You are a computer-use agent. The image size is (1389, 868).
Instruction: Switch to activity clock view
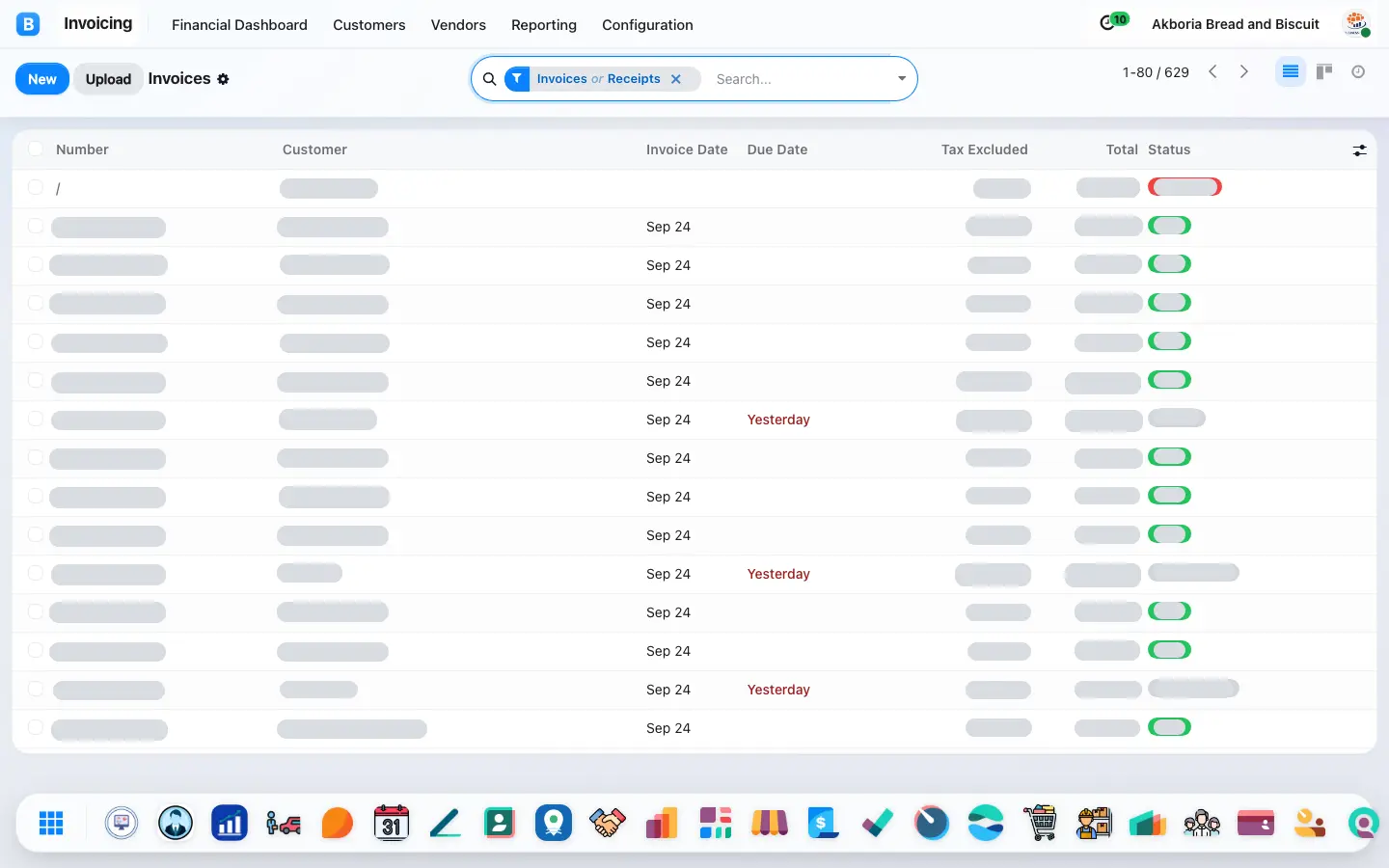[x=1358, y=71]
